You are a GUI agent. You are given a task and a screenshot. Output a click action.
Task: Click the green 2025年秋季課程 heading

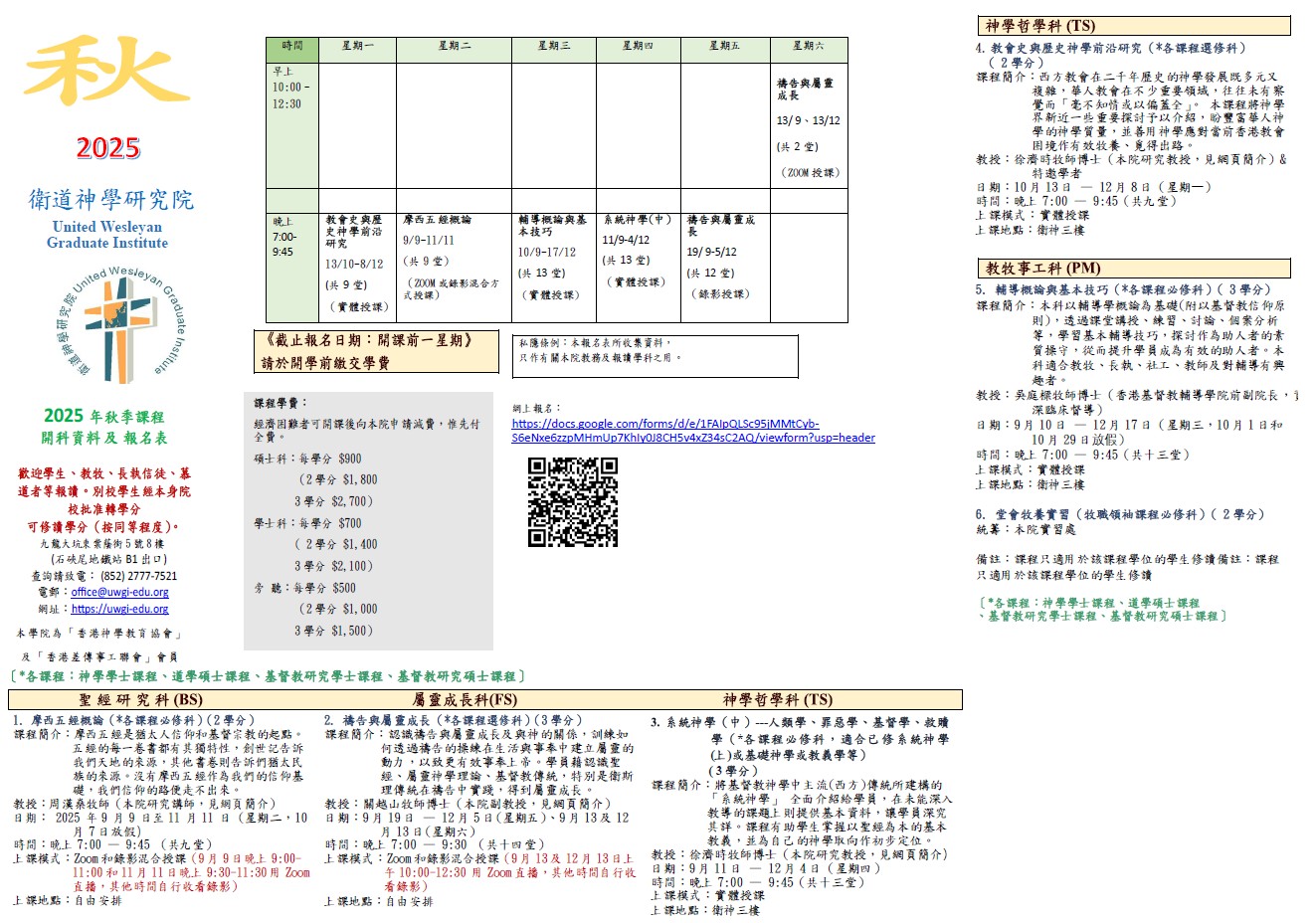[x=104, y=417]
